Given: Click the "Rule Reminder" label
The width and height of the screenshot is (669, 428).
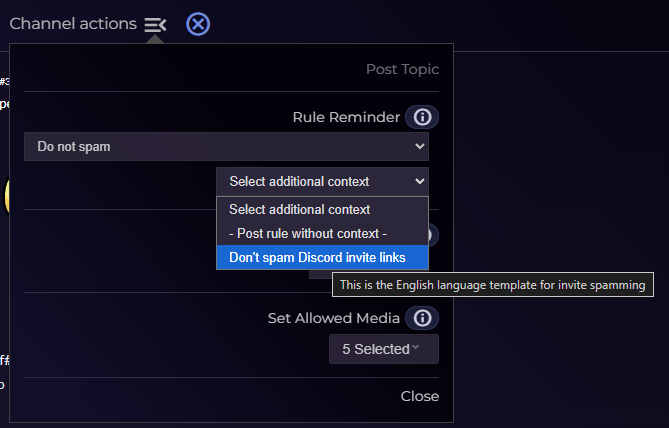Looking at the screenshot, I should (x=346, y=117).
